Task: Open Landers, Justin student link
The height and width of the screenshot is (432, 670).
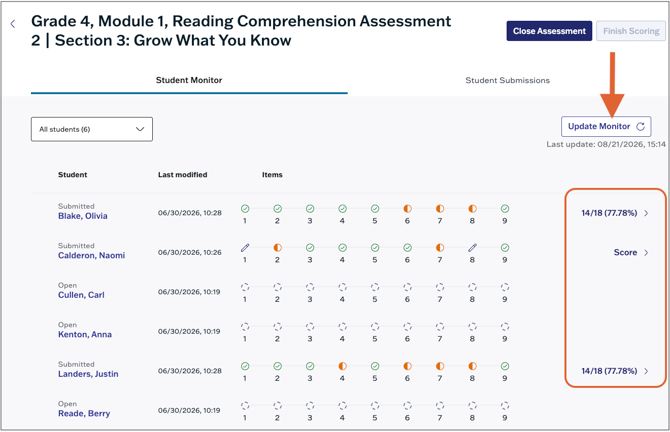Action: (88, 374)
